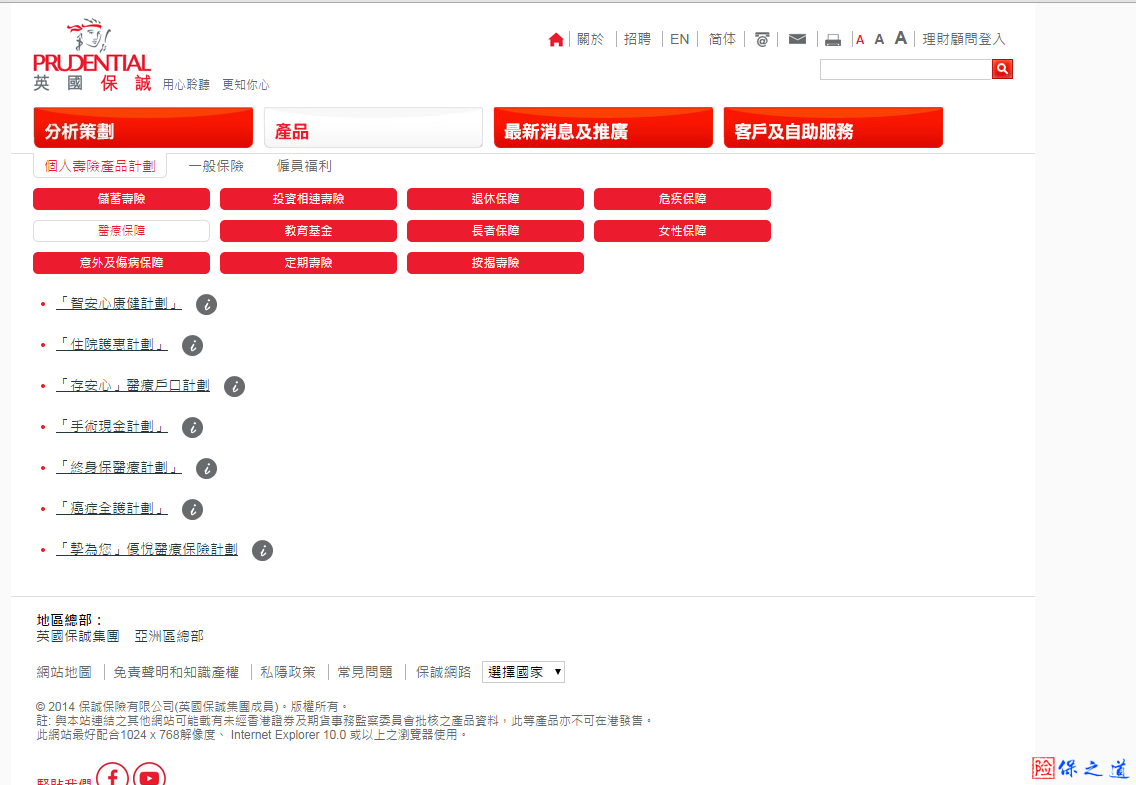Click the Facebook icon in the footer

pos(112,775)
